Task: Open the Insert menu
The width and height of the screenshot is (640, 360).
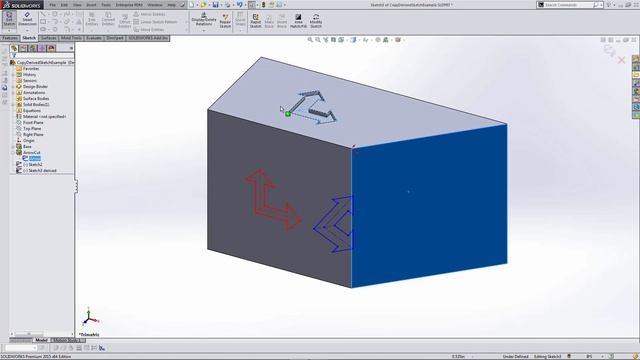Action: tap(91, 5)
